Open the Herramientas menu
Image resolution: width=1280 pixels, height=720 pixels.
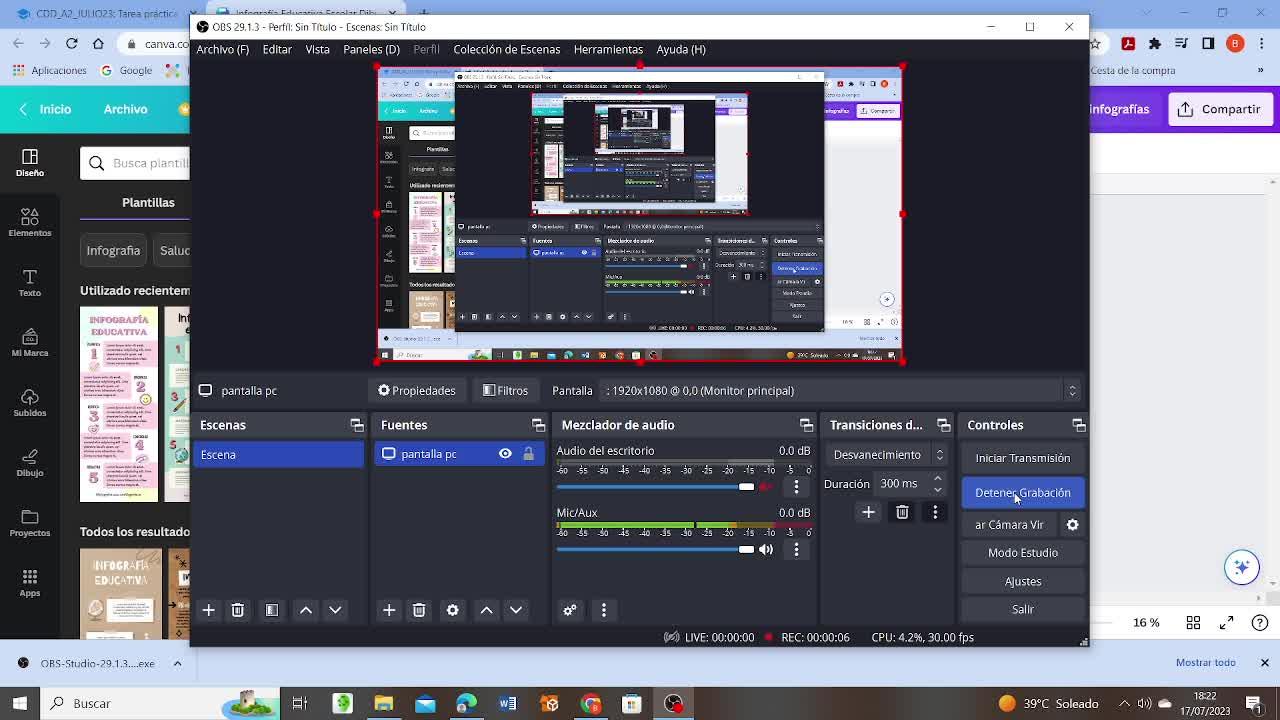coord(608,49)
